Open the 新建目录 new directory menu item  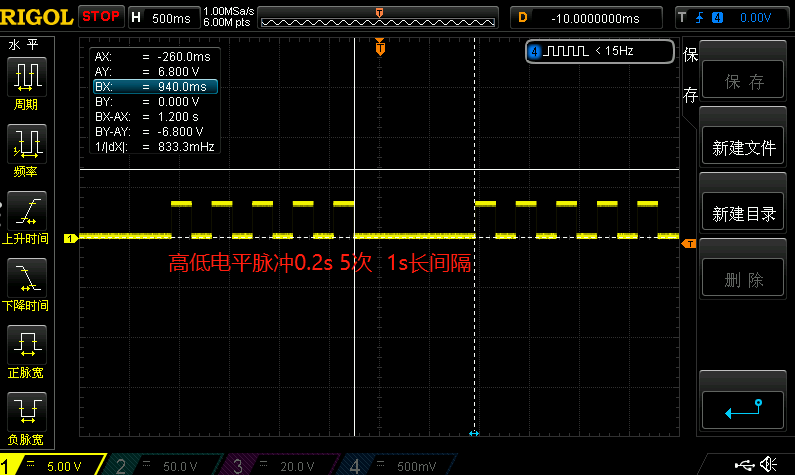[744, 214]
